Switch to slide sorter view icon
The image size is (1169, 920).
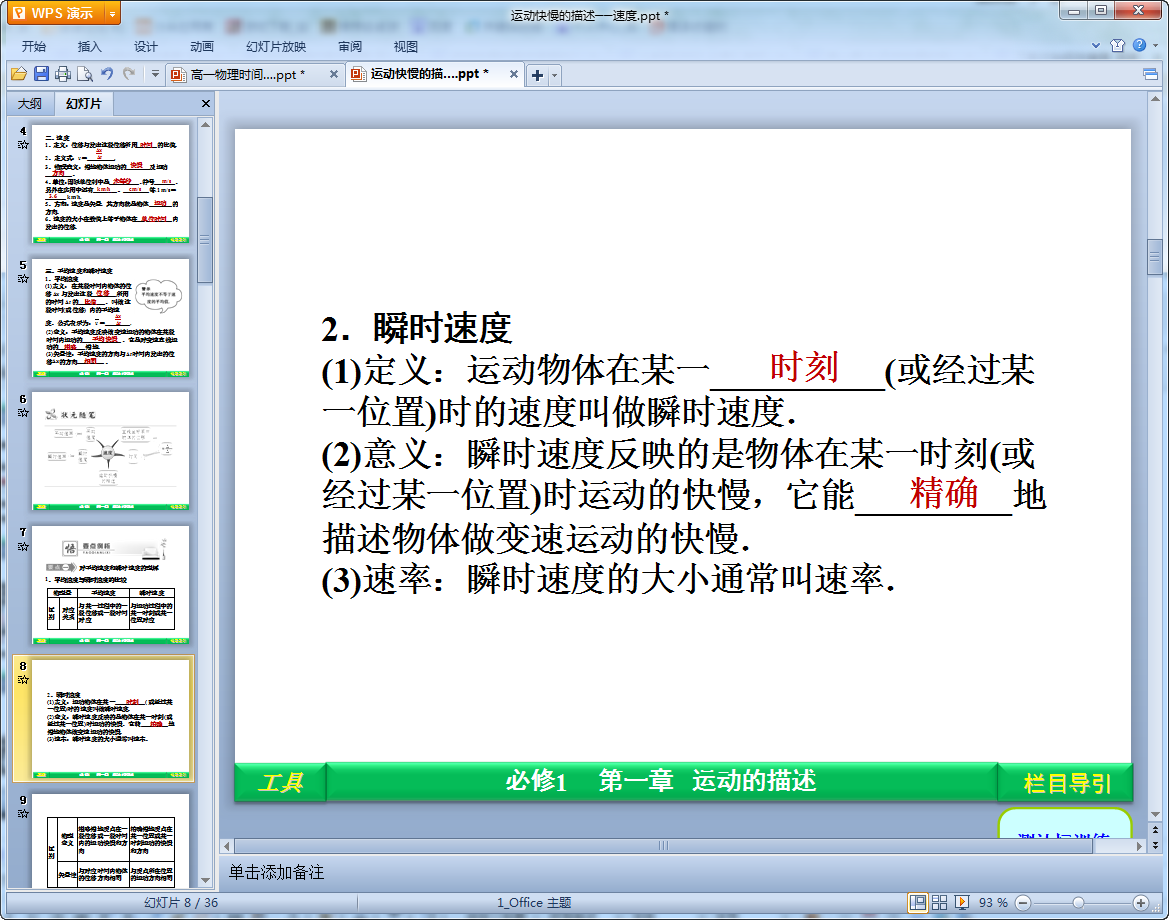click(x=939, y=903)
